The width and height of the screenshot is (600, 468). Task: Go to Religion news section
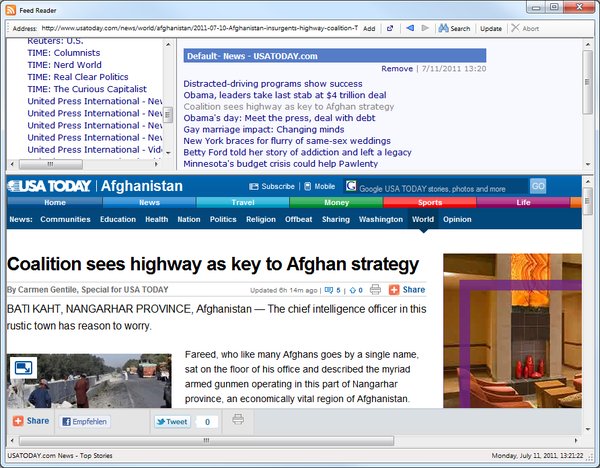pyautogui.click(x=261, y=219)
